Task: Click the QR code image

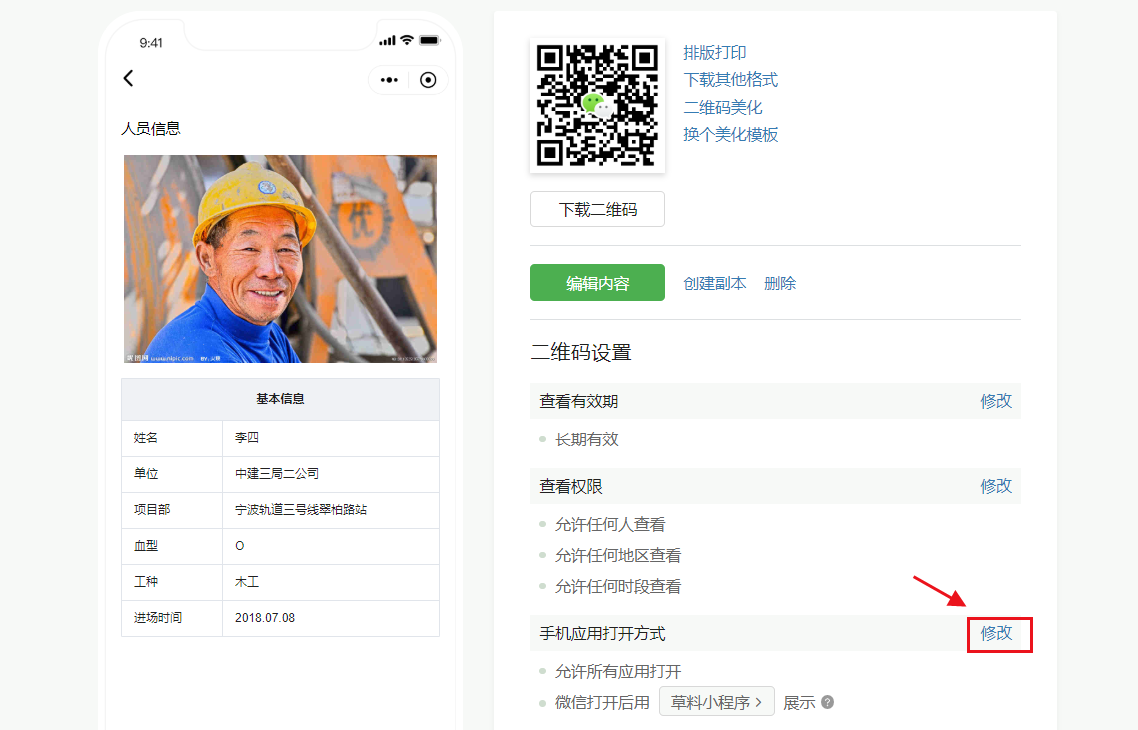Action: 597,105
